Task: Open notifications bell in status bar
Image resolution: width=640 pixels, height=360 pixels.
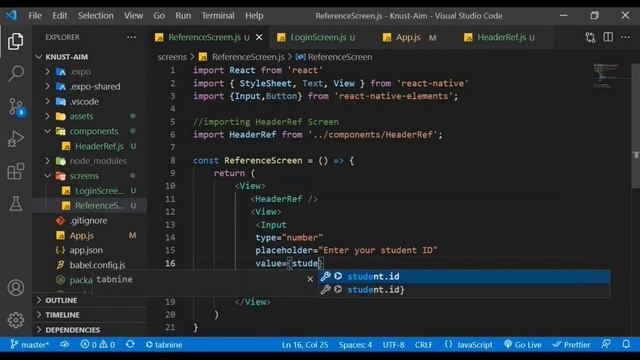Action: point(626,344)
